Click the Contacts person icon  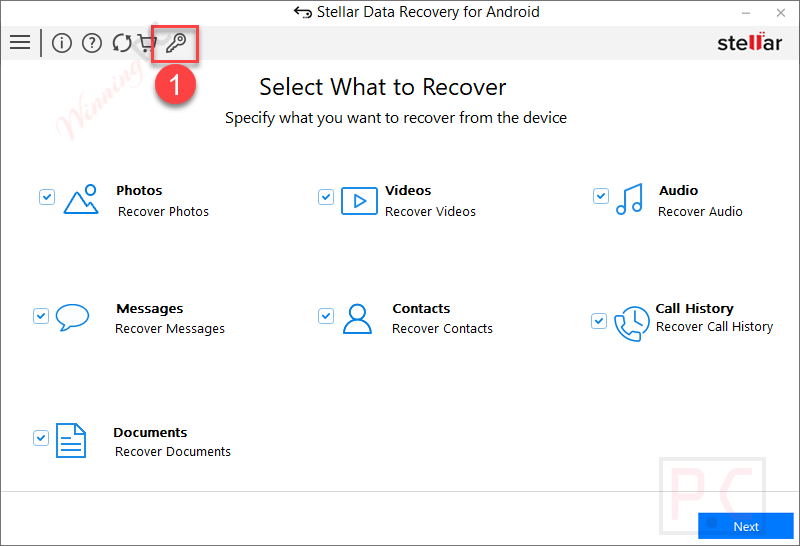point(357,319)
